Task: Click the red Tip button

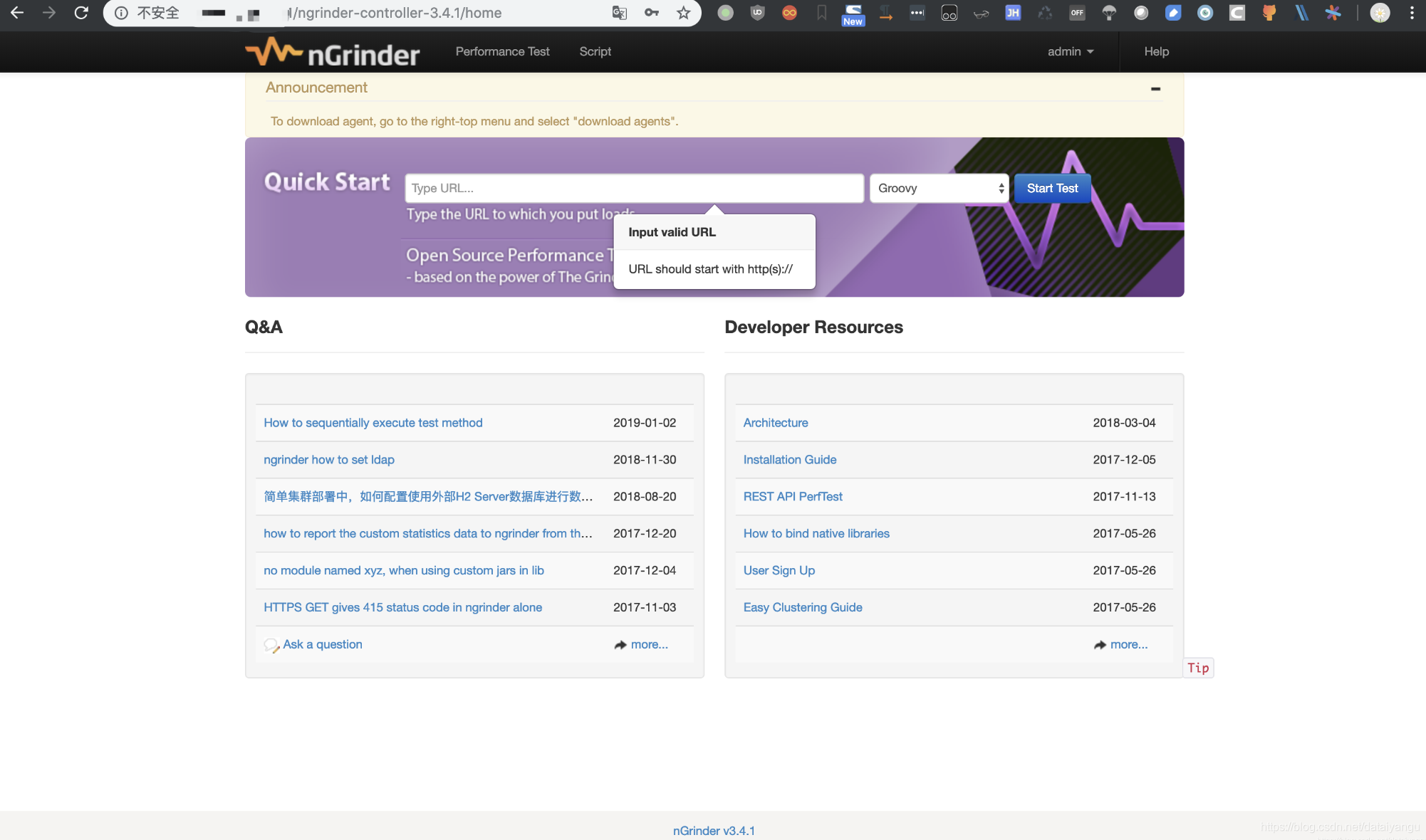Action: tap(1198, 668)
